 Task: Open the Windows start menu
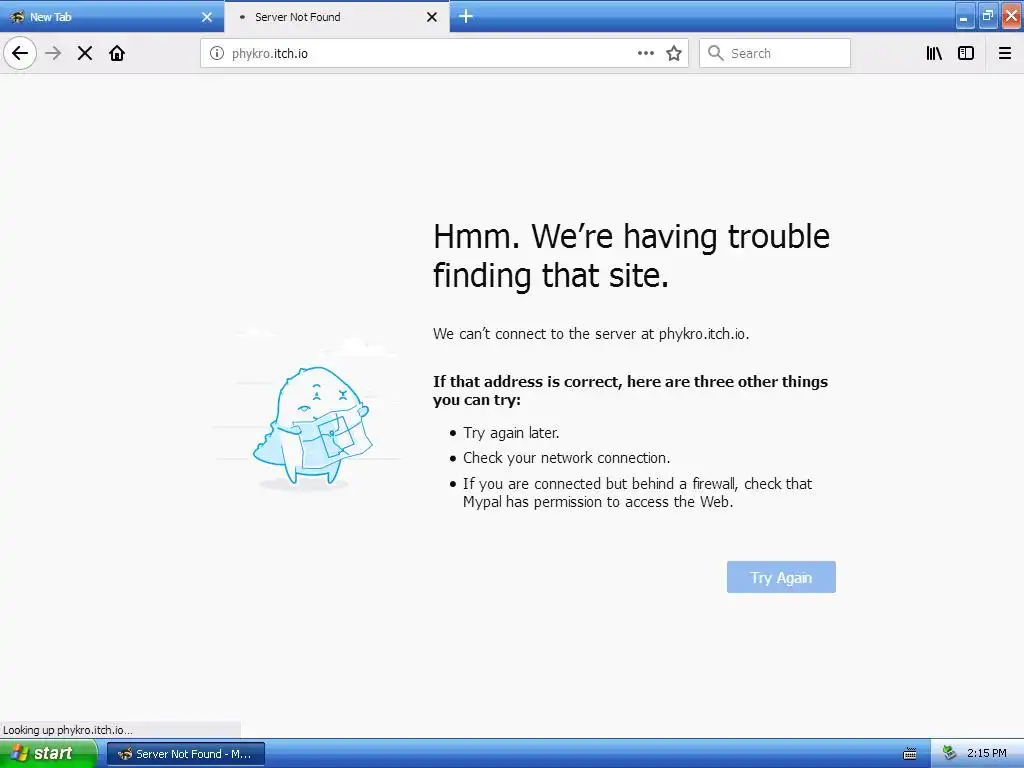coord(48,753)
